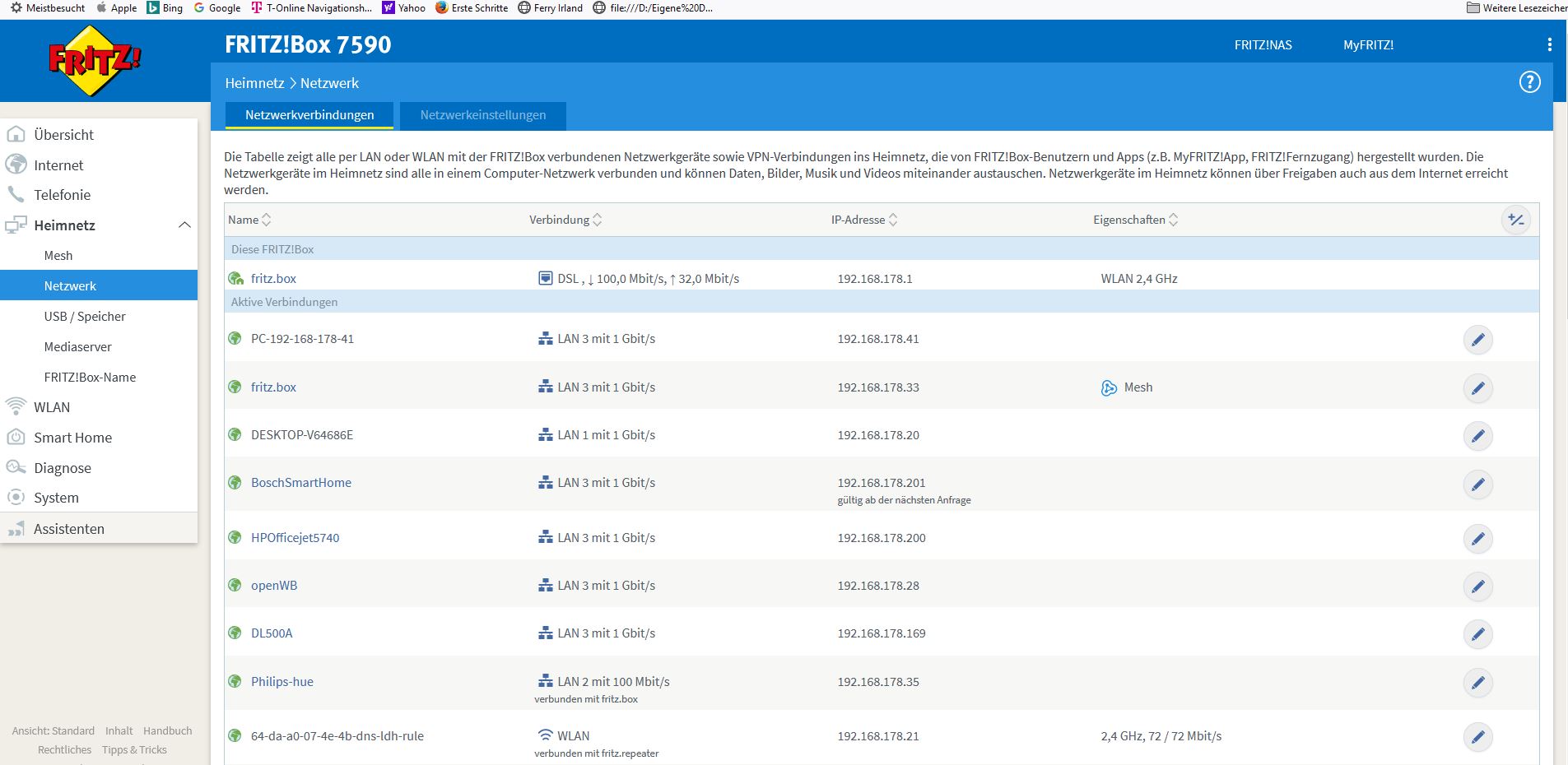
Task: Collapse the Heimnetz menu section
Action: click(184, 225)
